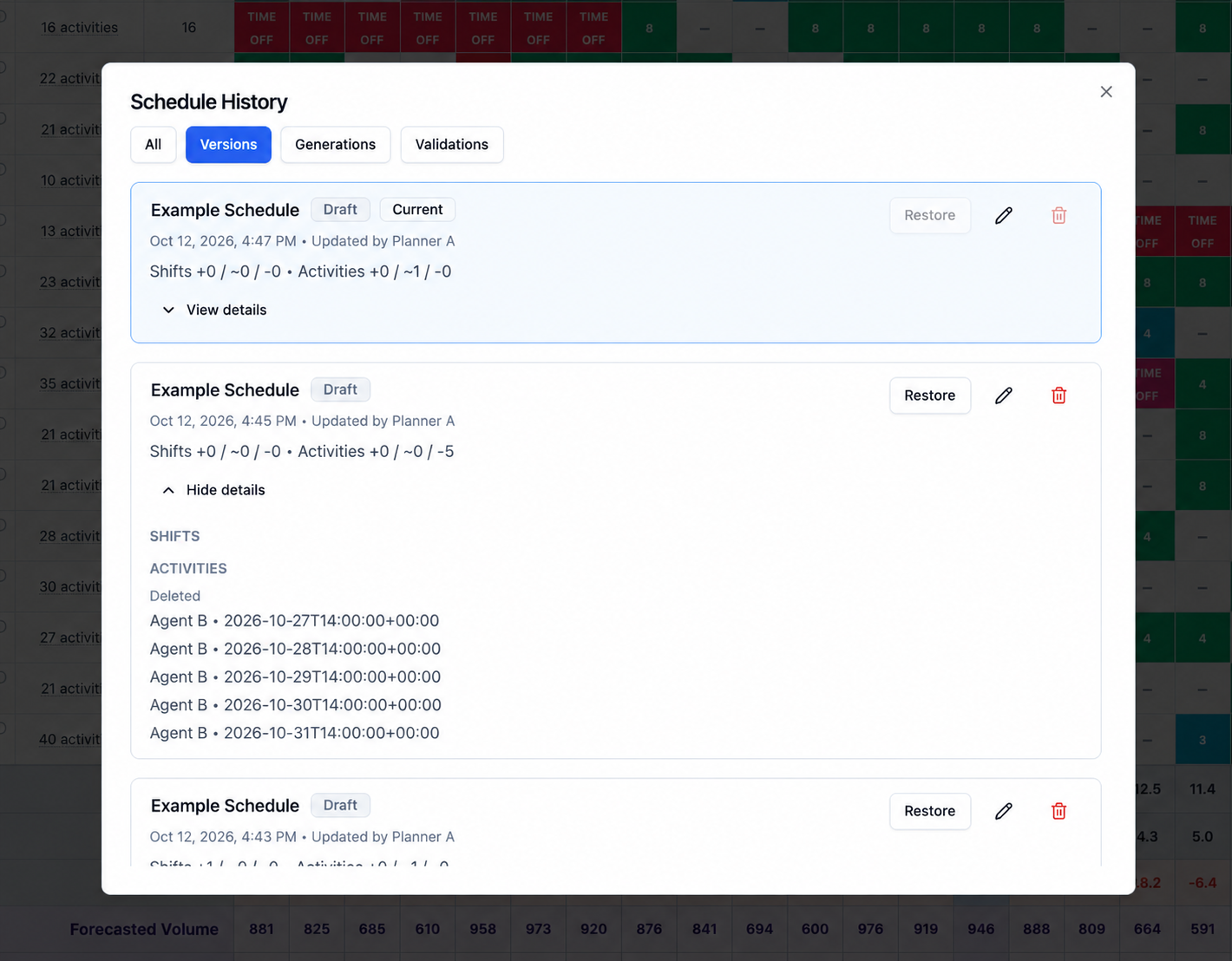
Task: Open the Generations tab
Action: (x=335, y=145)
